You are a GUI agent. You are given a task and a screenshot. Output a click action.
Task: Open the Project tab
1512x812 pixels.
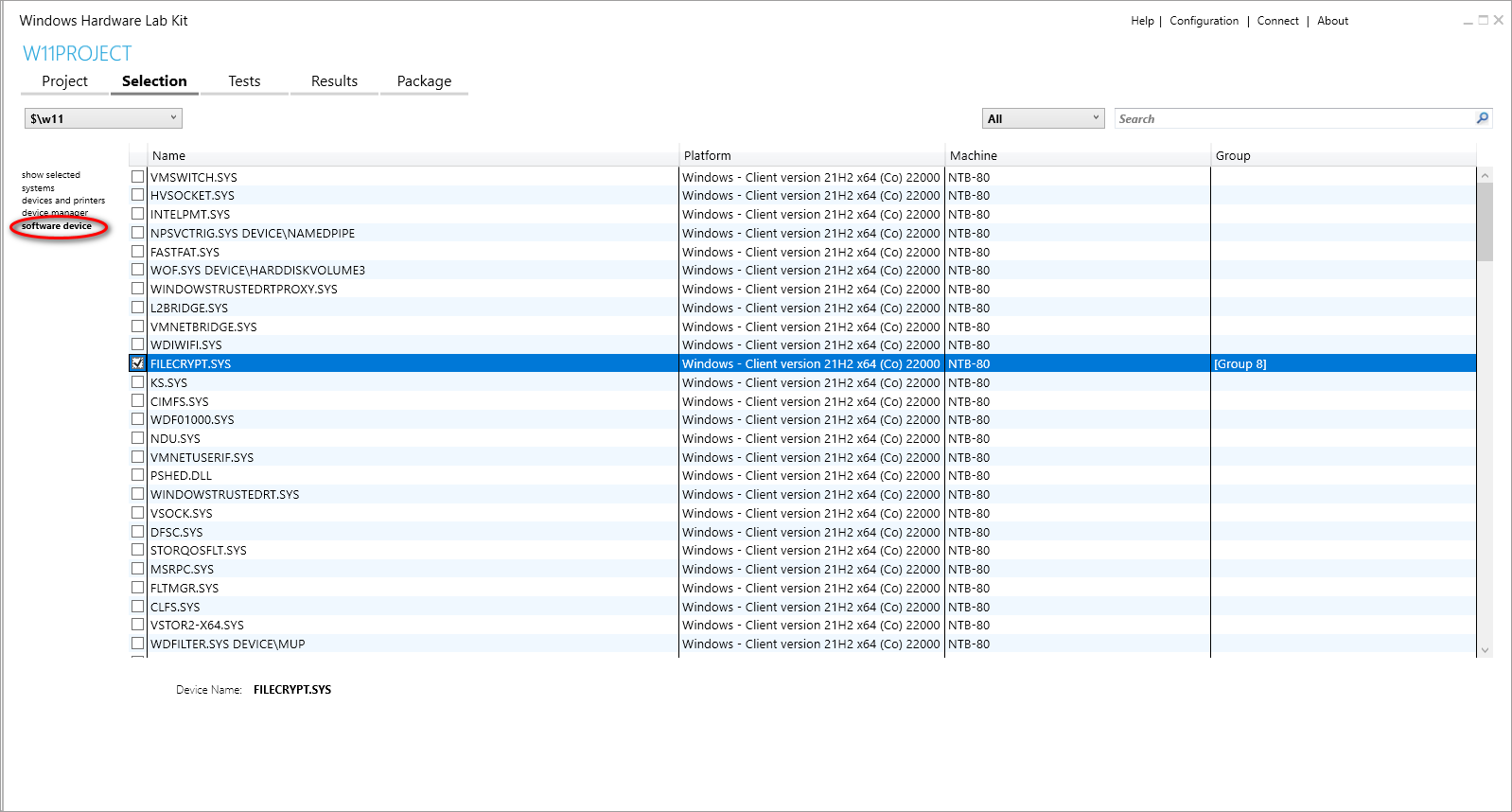point(64,81)
